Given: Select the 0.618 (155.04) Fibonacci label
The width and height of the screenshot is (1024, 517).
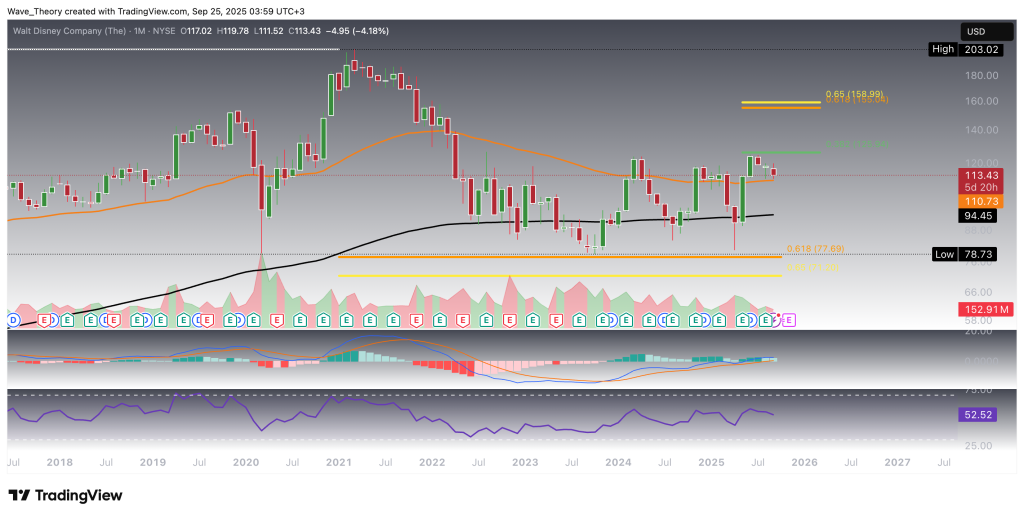Looking at the screenshot, I should (857, 100).
